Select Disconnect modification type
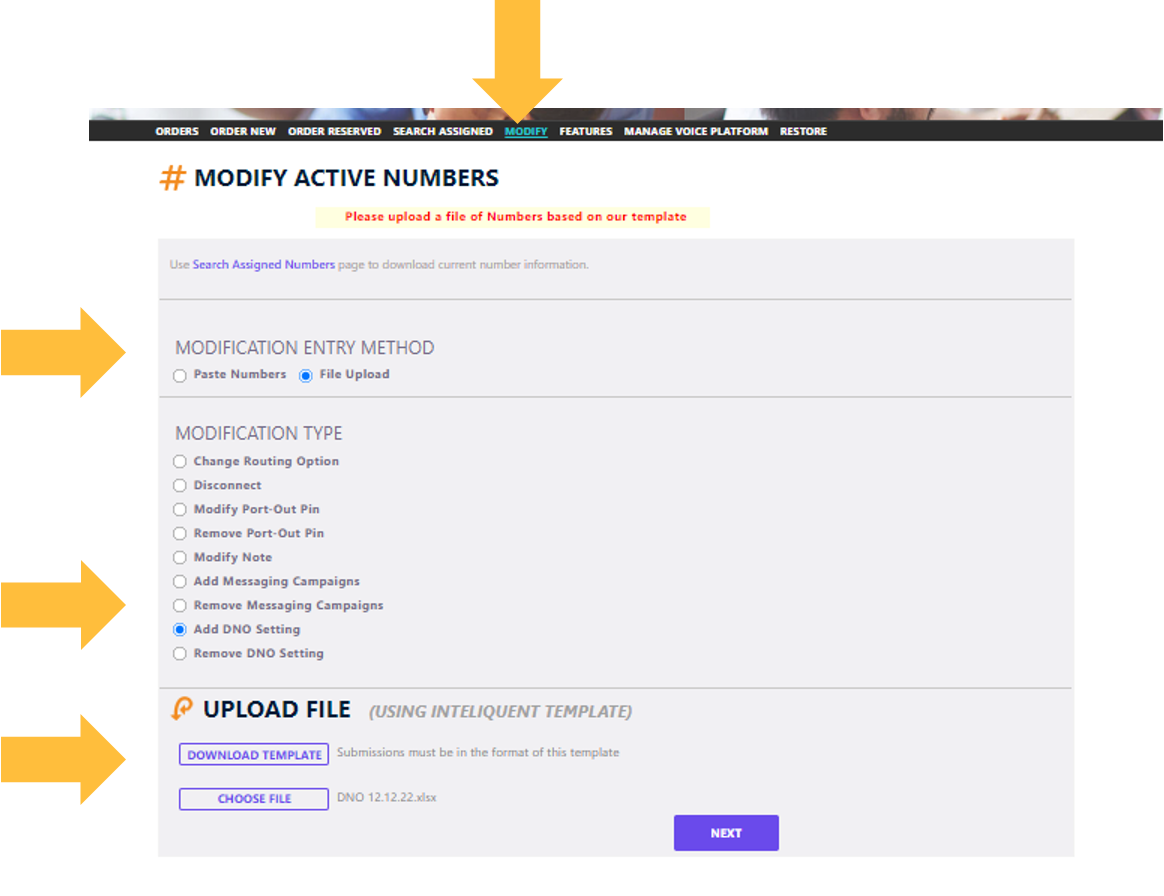Image resolution: width=1164 pixels, height=896 pixels. tap(180, 486)
